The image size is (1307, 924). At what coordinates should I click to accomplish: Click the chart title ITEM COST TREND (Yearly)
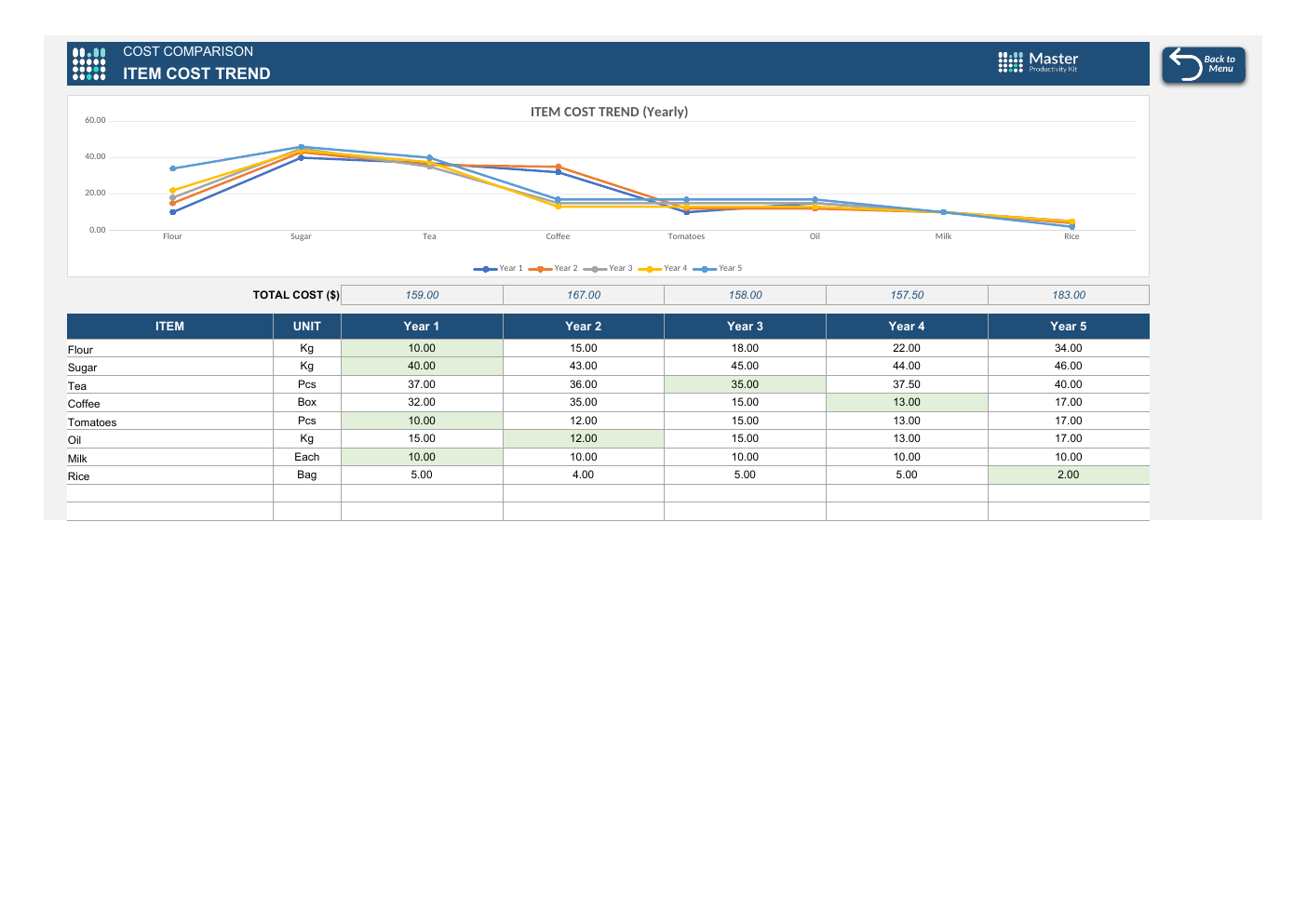coord(609,112)
